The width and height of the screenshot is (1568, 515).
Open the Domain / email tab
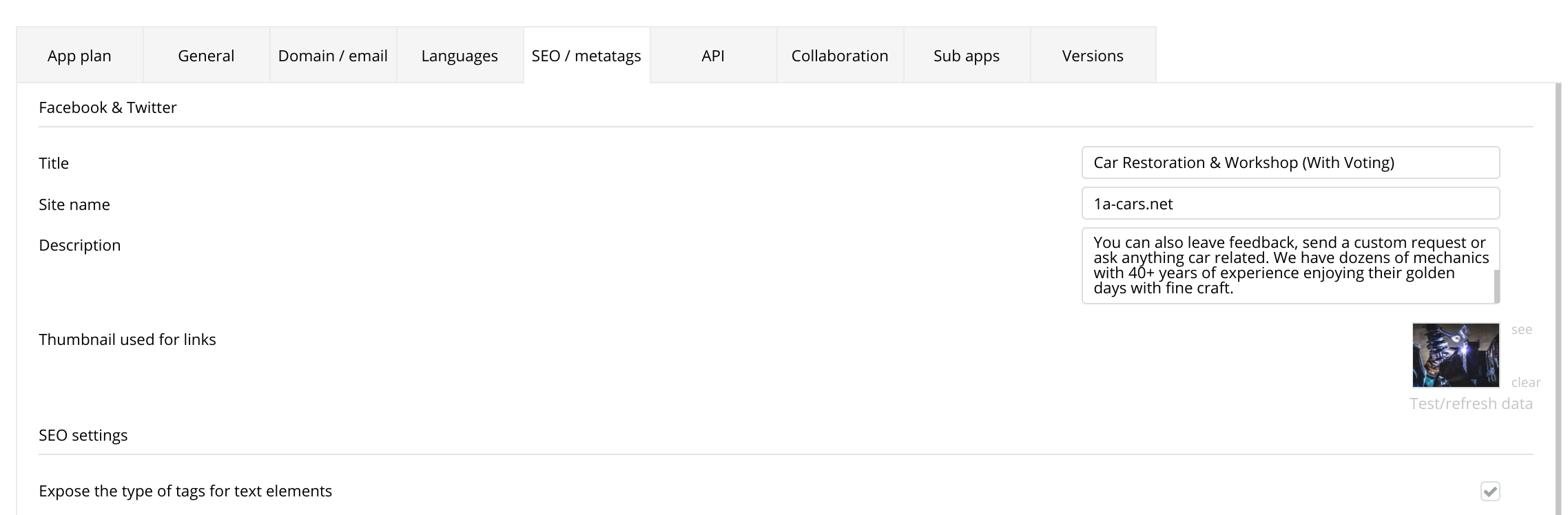click(333, 56)
